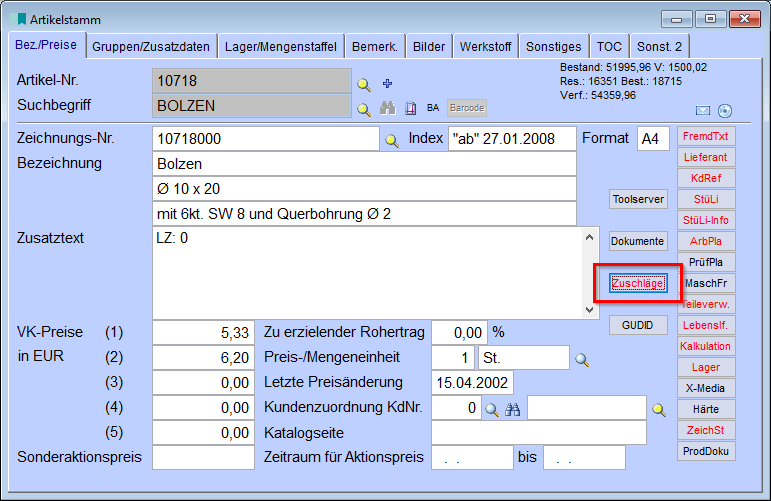This screenshot has width=771, height=501.
Task: Open the TOC tab
Action: 609,47
